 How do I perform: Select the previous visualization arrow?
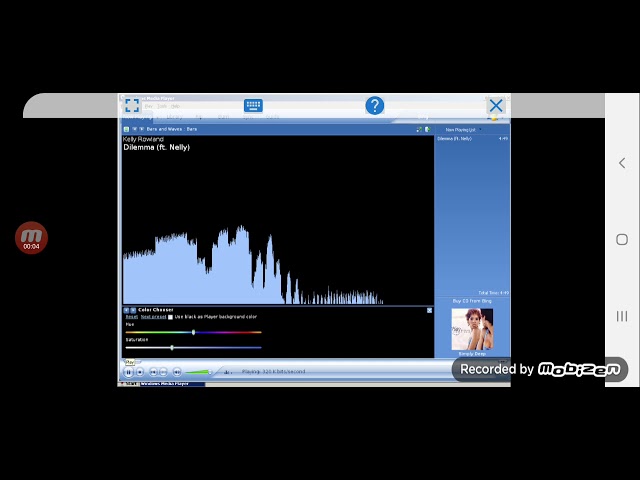134,129
